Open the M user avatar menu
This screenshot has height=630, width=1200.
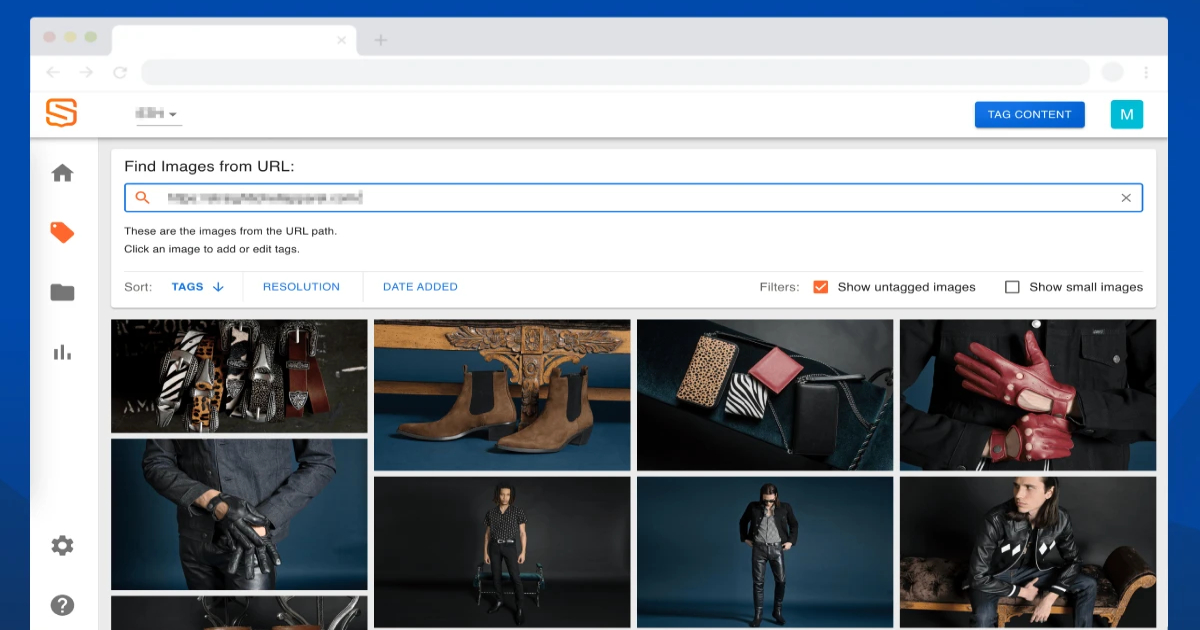click(1127, 114)
